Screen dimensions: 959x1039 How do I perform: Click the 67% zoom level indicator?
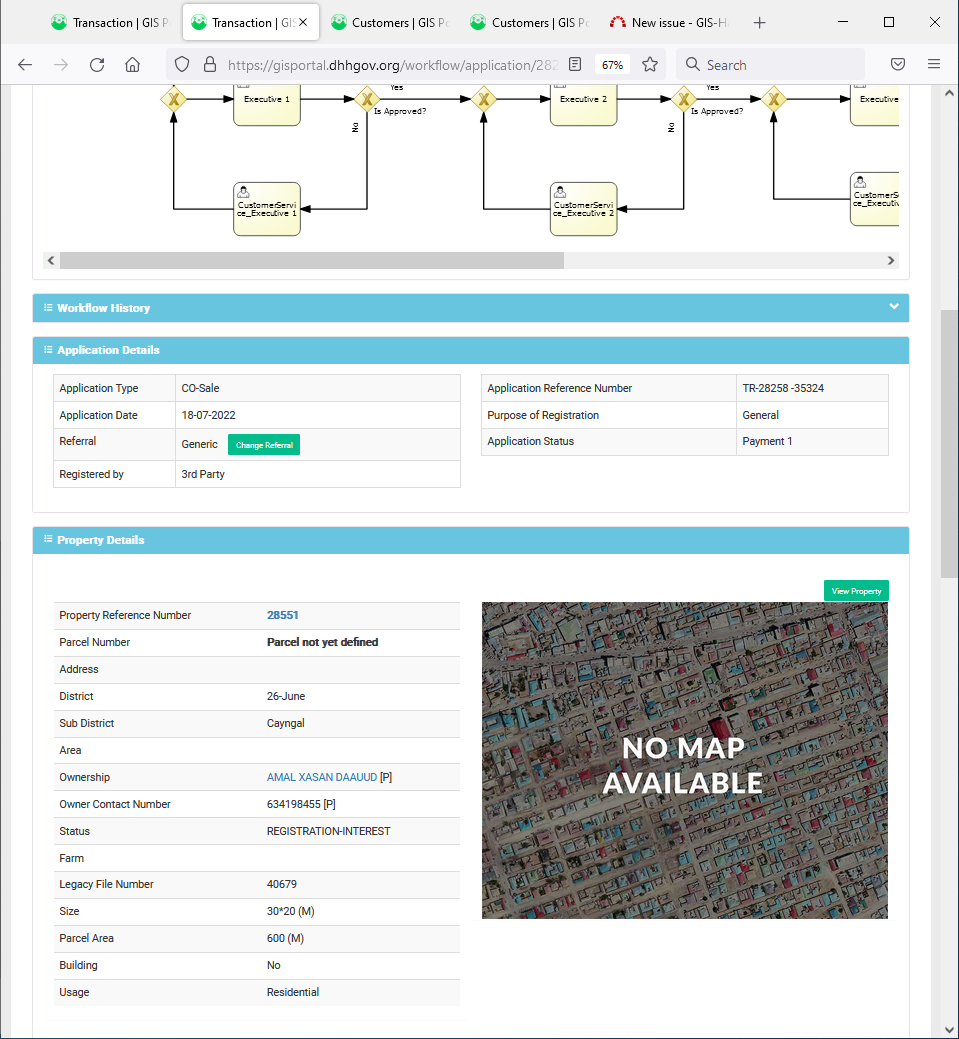(612, 65)
